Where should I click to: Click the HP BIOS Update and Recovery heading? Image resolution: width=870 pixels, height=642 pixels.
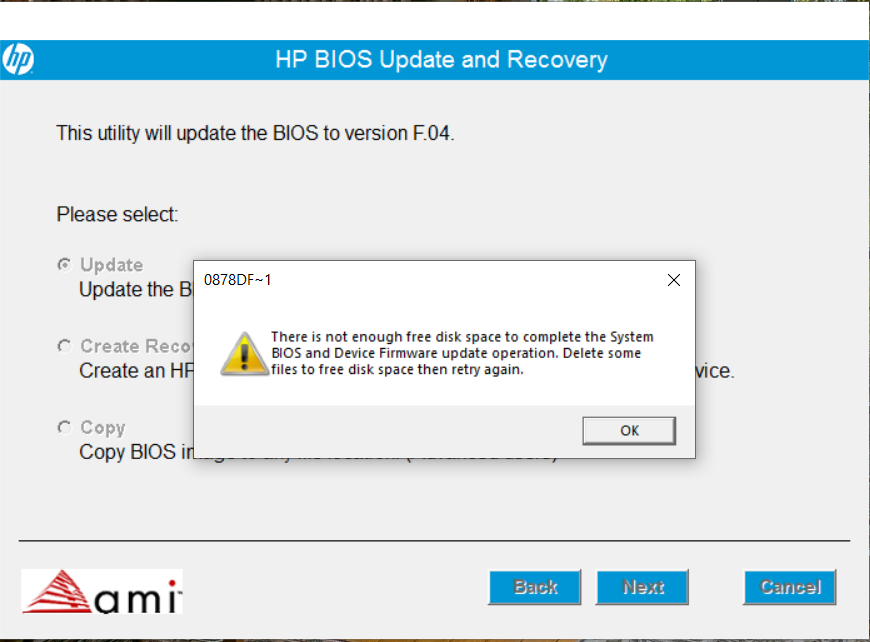point(441,59)
